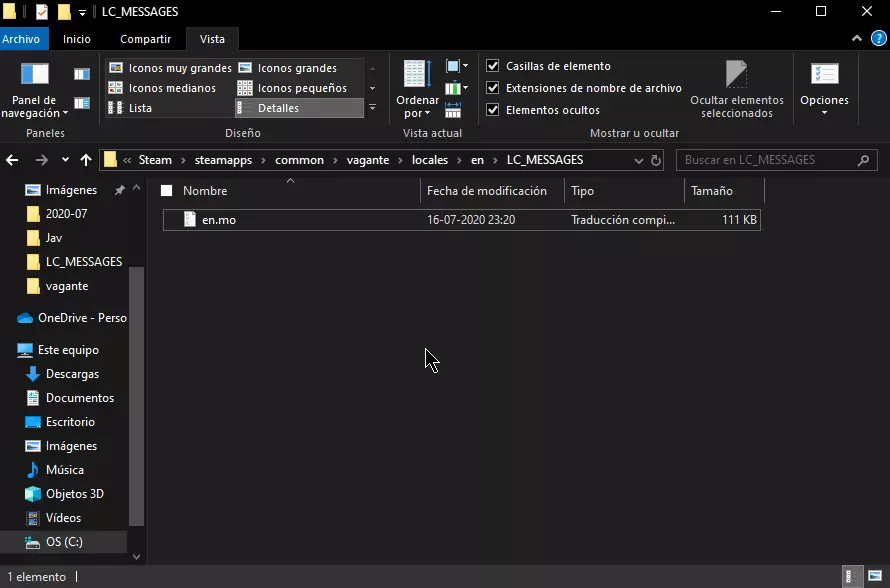Open OneDrive - Personal in sidebar

[x=72, y=318]
